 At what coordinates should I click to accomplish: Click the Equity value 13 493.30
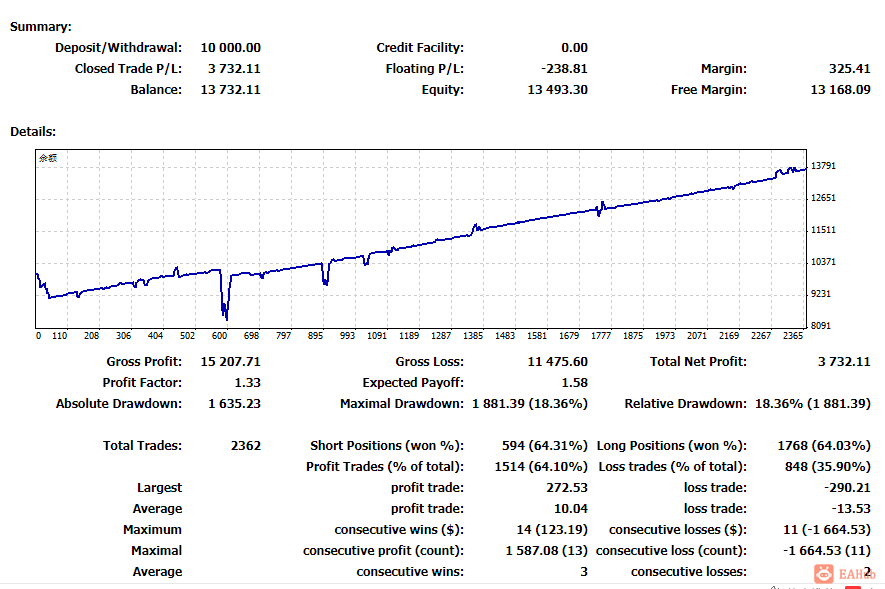tap(557, 90)
